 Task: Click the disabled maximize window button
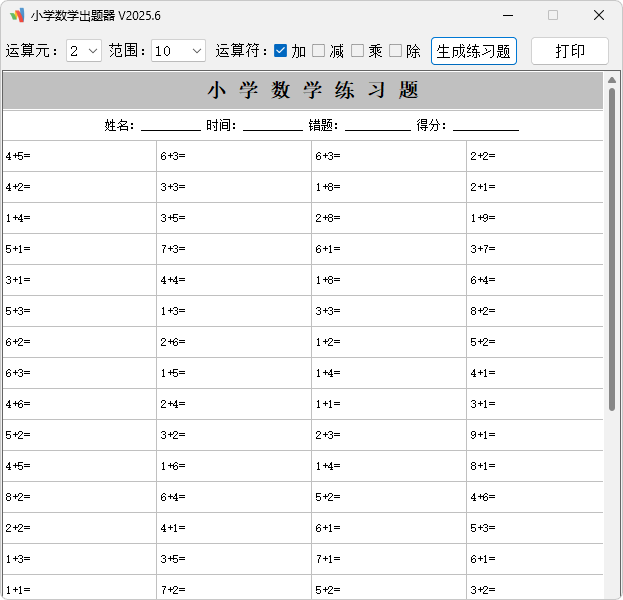coord(553,15)
